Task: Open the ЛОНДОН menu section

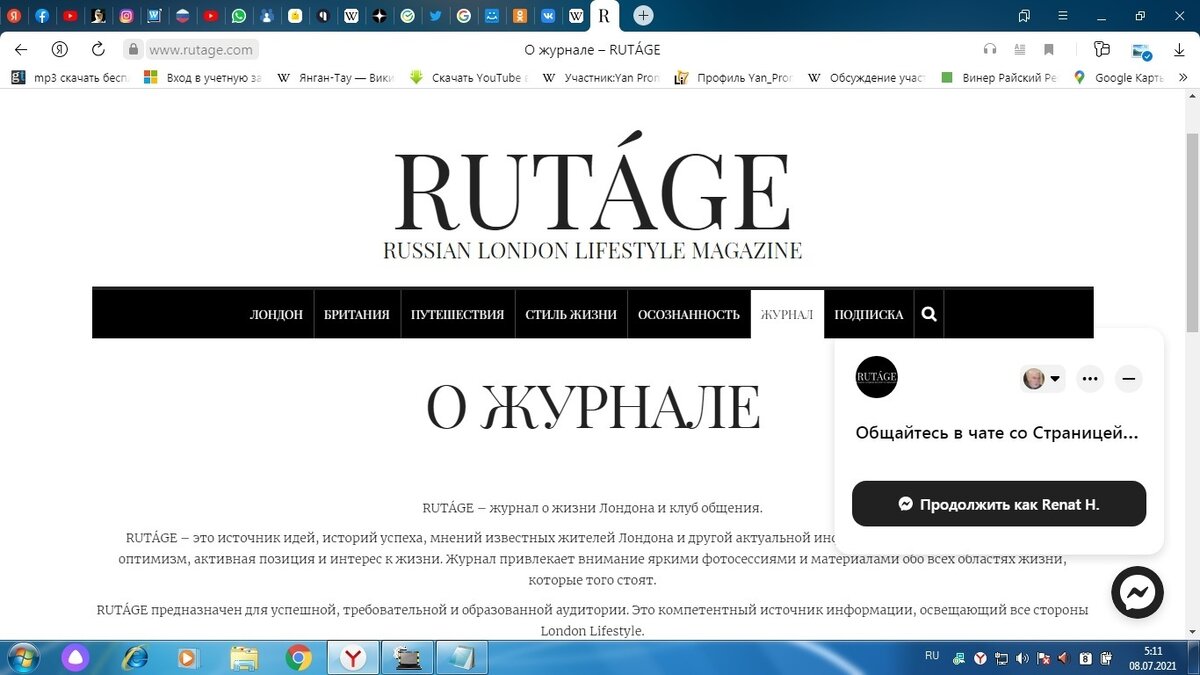Action: pos(276,314)
